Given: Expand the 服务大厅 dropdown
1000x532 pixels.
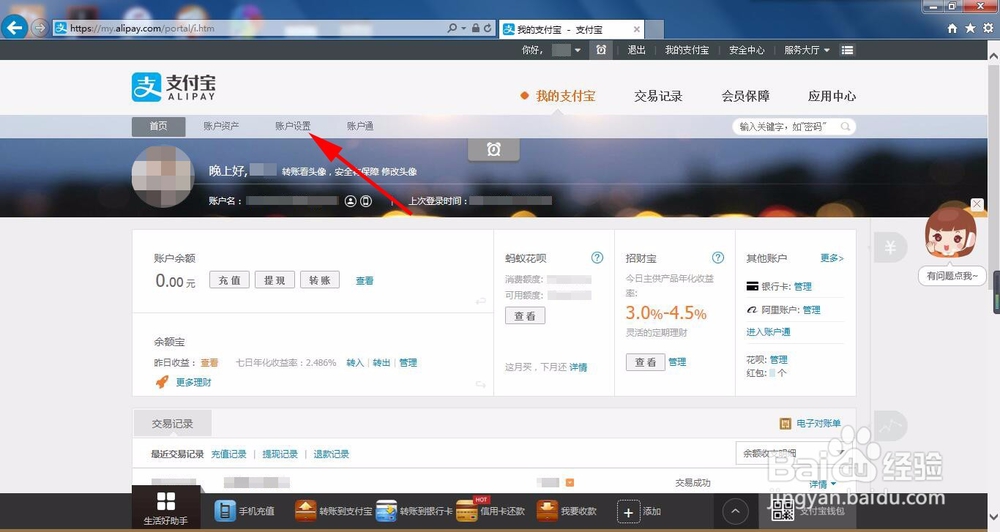Looking at the screenshot, I should (827, 50).
